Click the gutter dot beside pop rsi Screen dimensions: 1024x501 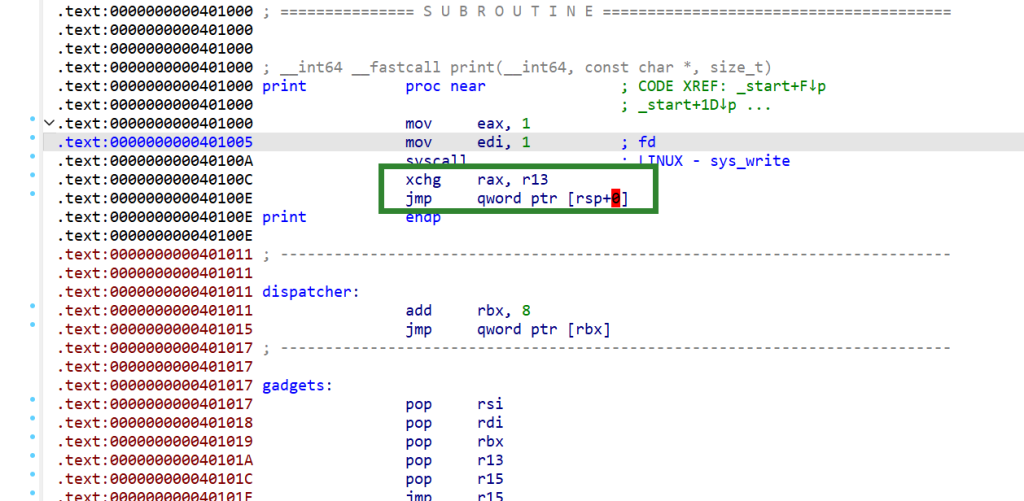click(x=33, y=405)
